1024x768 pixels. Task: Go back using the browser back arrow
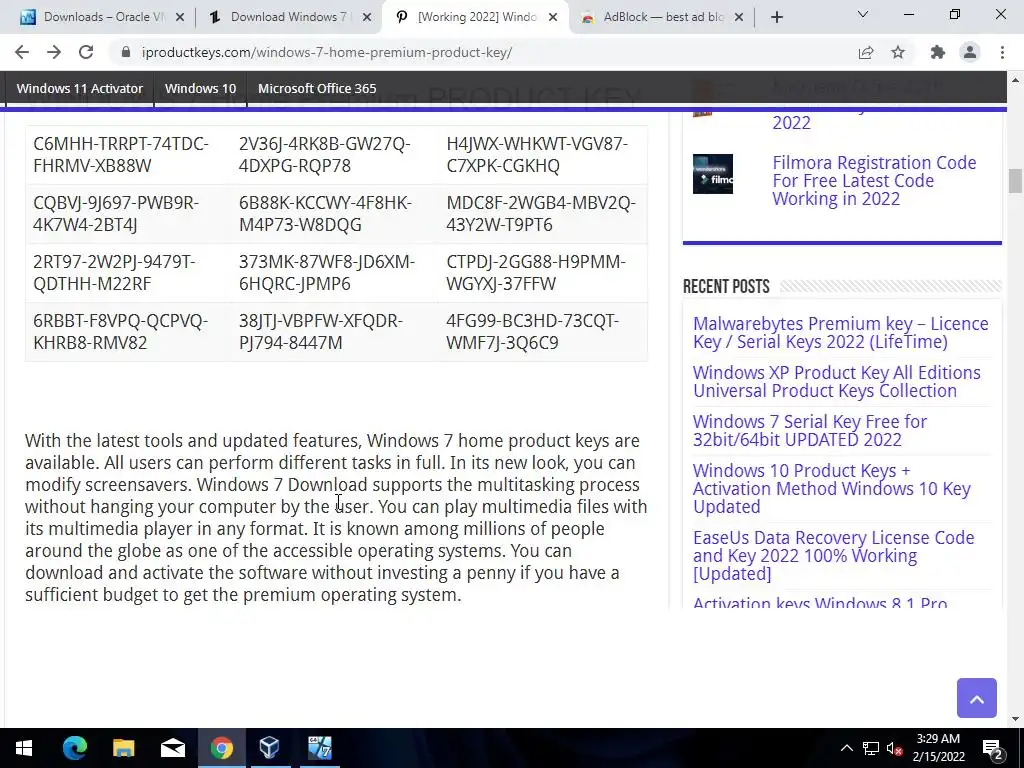click(x=22, y=52)
